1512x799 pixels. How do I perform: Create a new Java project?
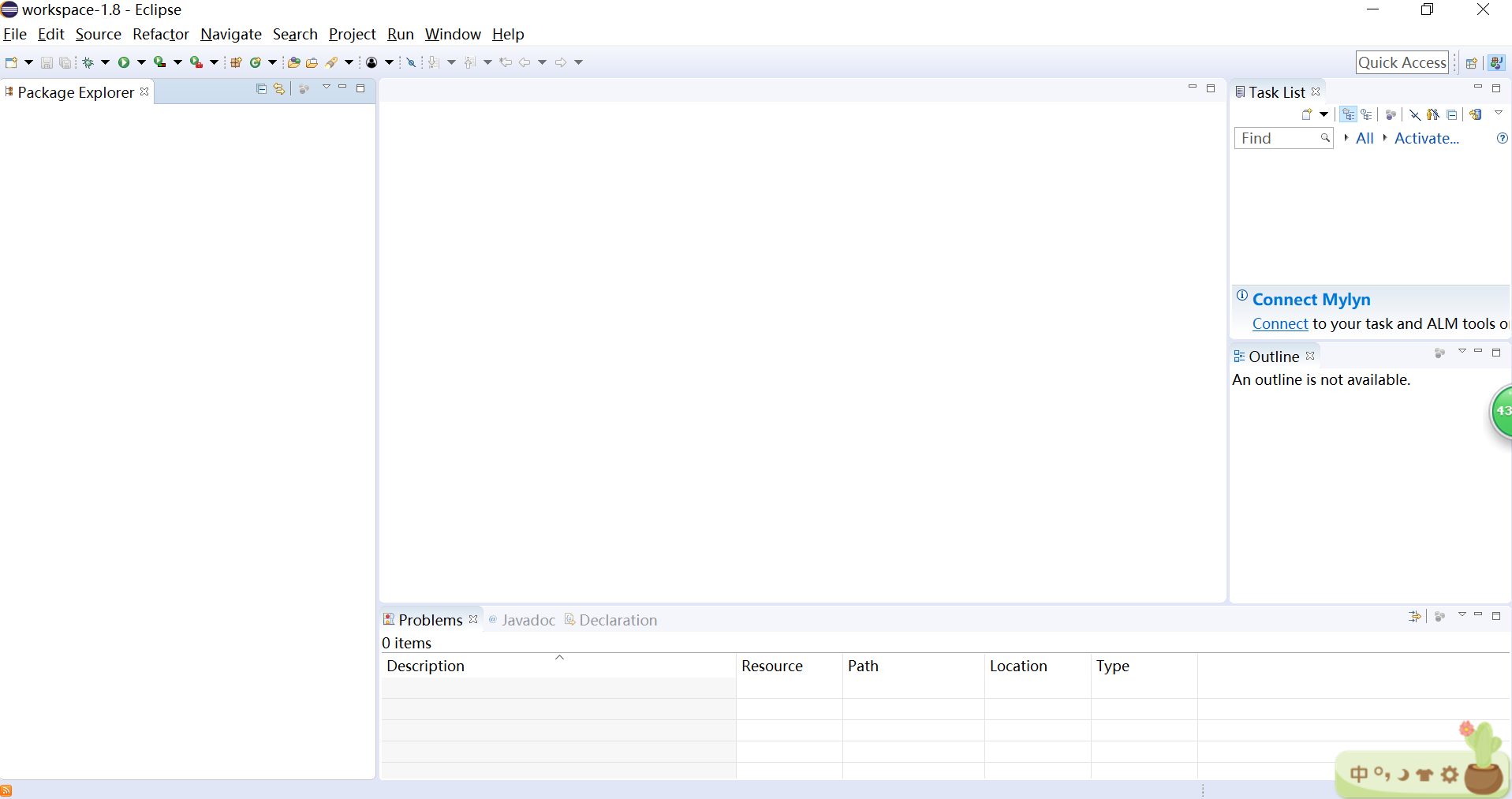[235, 62]
